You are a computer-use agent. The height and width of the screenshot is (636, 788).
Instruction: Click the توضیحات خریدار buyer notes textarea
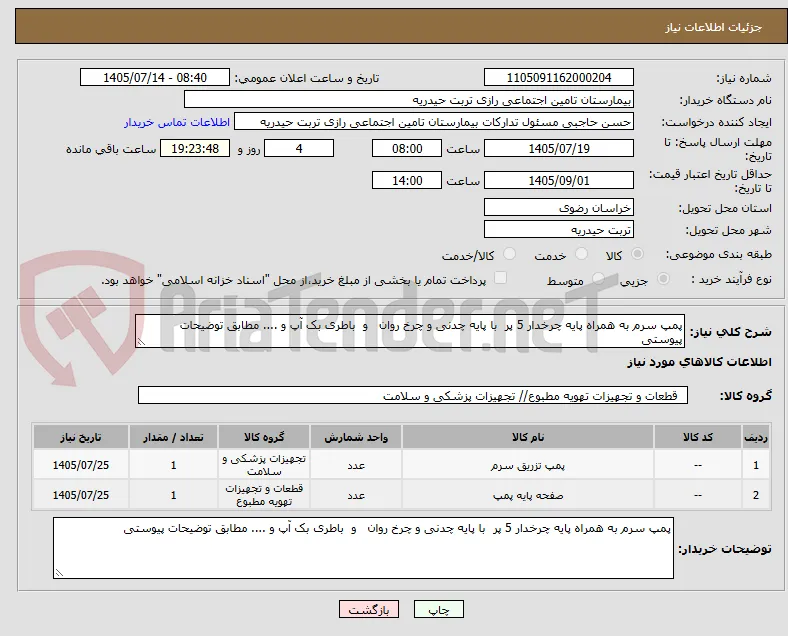tap(363, 548)
